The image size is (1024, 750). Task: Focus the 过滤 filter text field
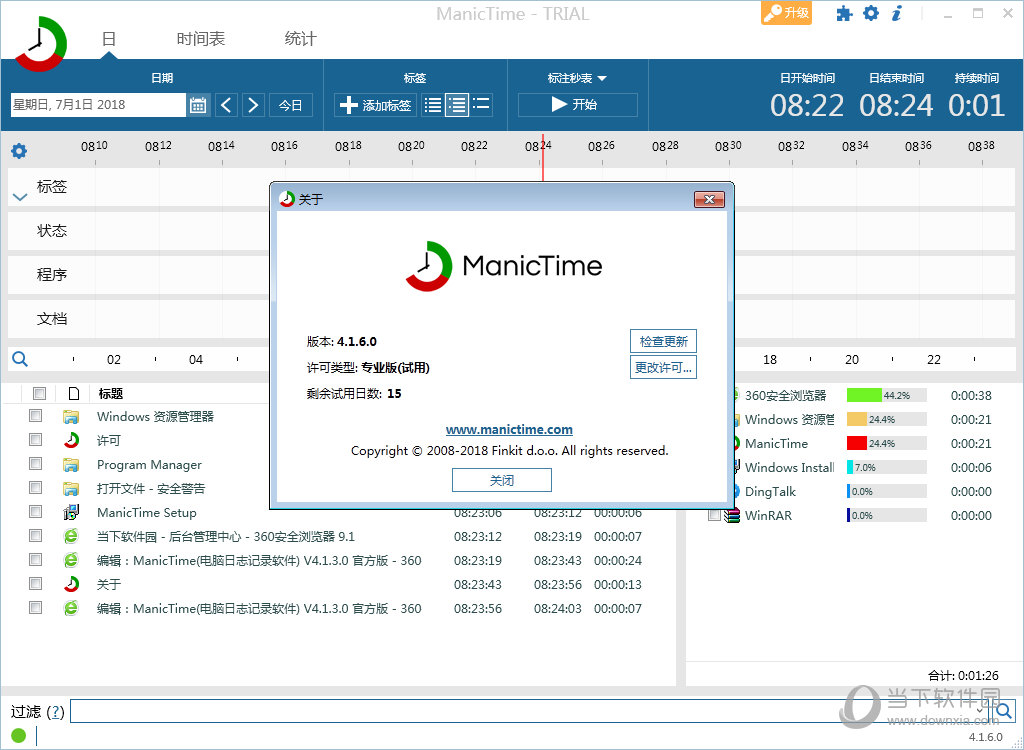[x=532, y=711]
